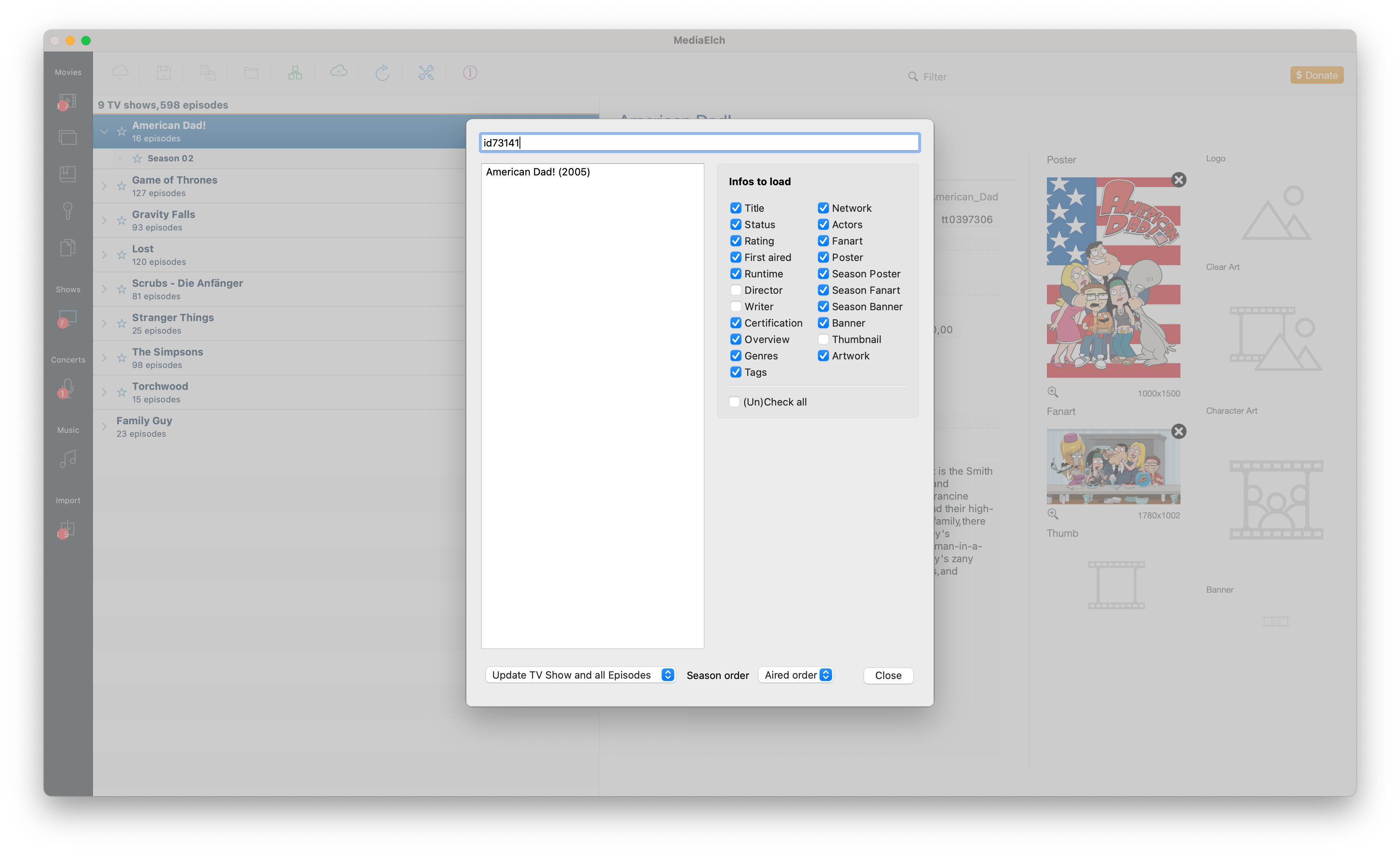Viewport: 1400px width, 854px height.
Task: Open the Duplicate Movies icon in sidebar
Action: point(68,247)
